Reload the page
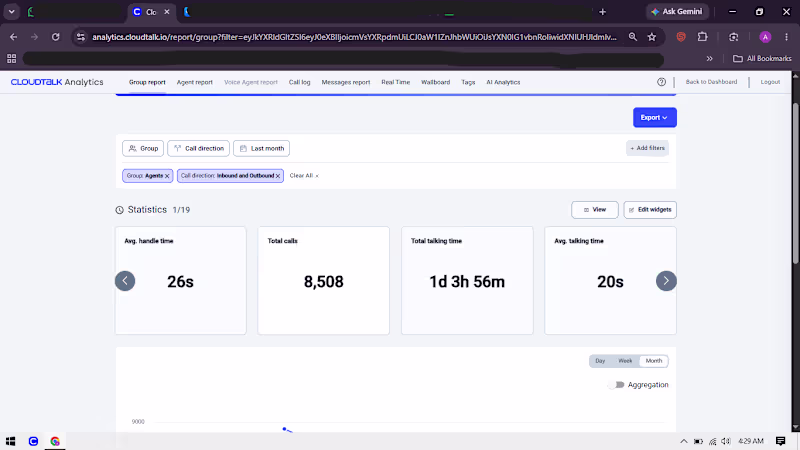The width and height of the screenshot is (800, 450). [x=56, y=37]
